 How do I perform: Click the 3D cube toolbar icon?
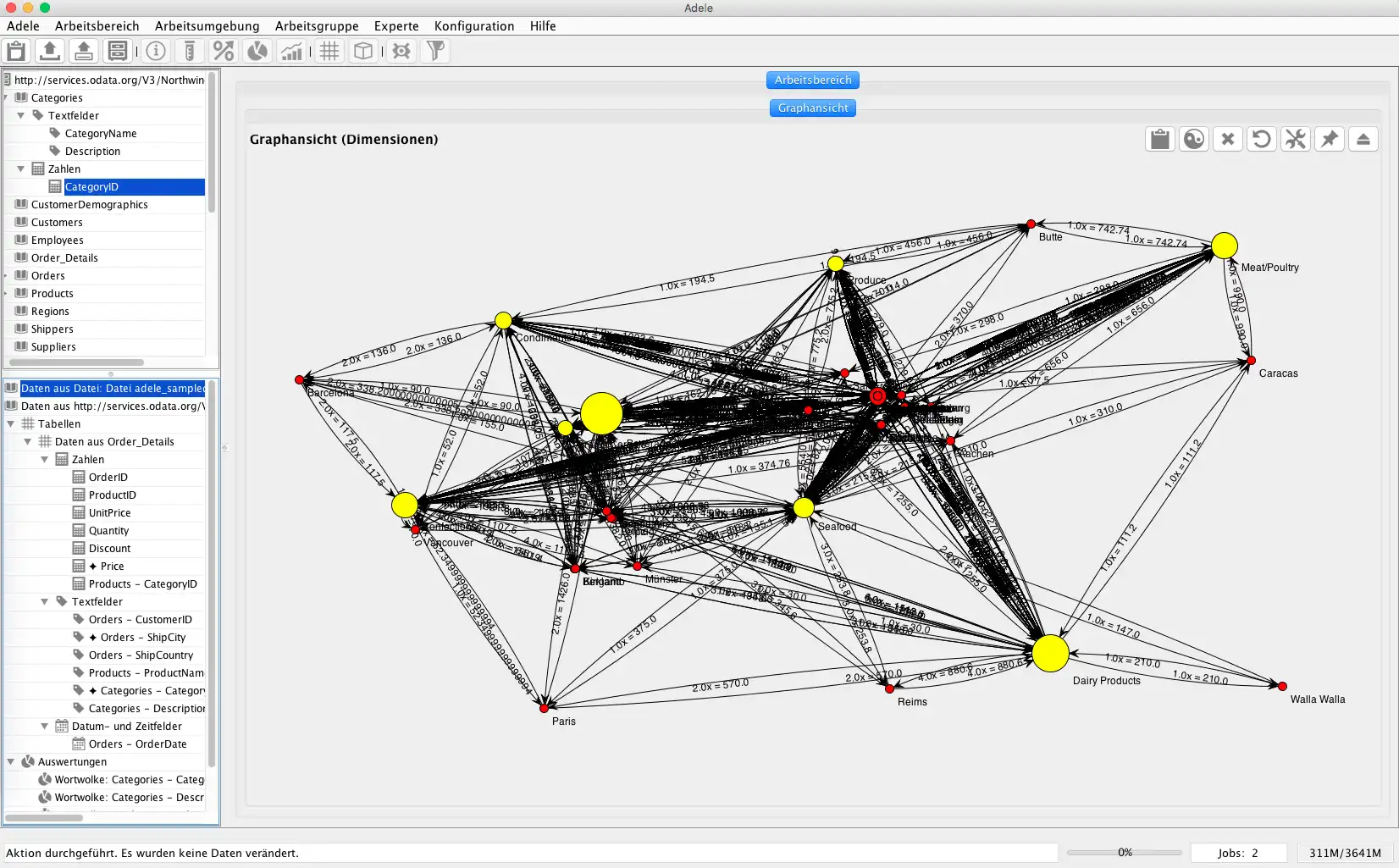(x=363, y=52)
